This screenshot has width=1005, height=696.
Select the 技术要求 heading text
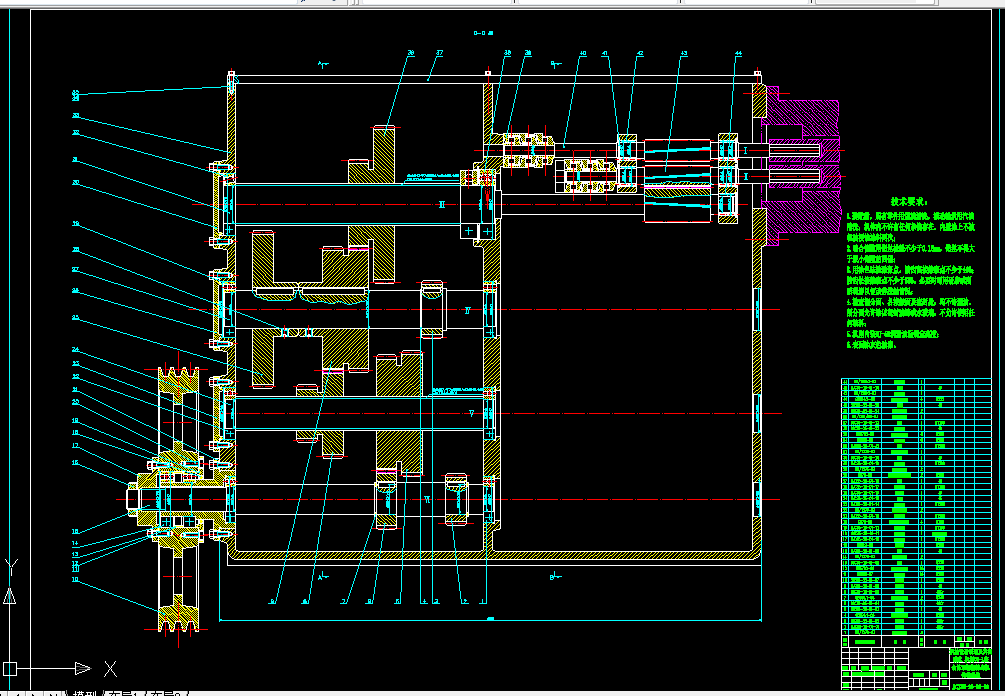(908, 201)
